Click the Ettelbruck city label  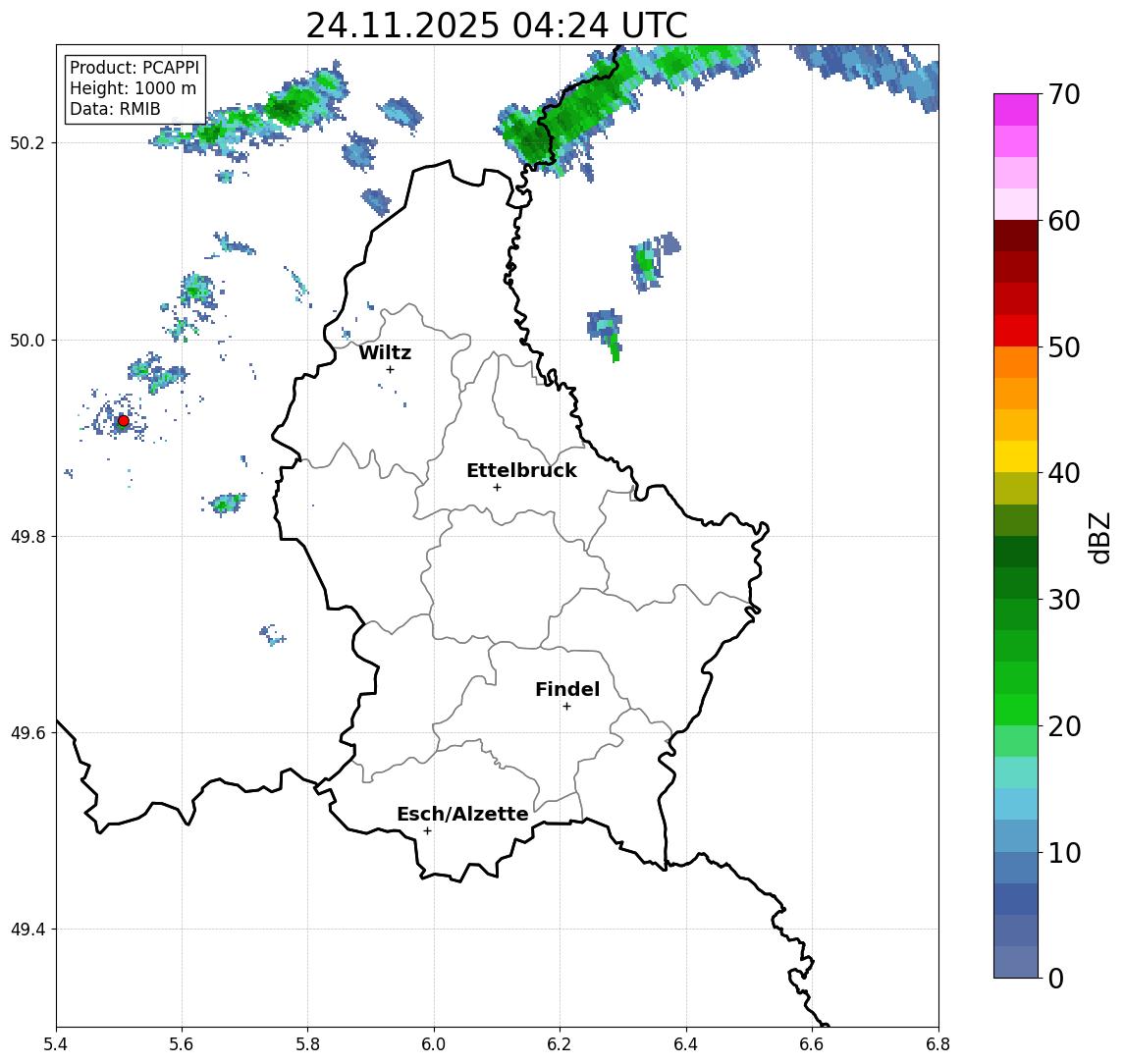coord(521,470)
